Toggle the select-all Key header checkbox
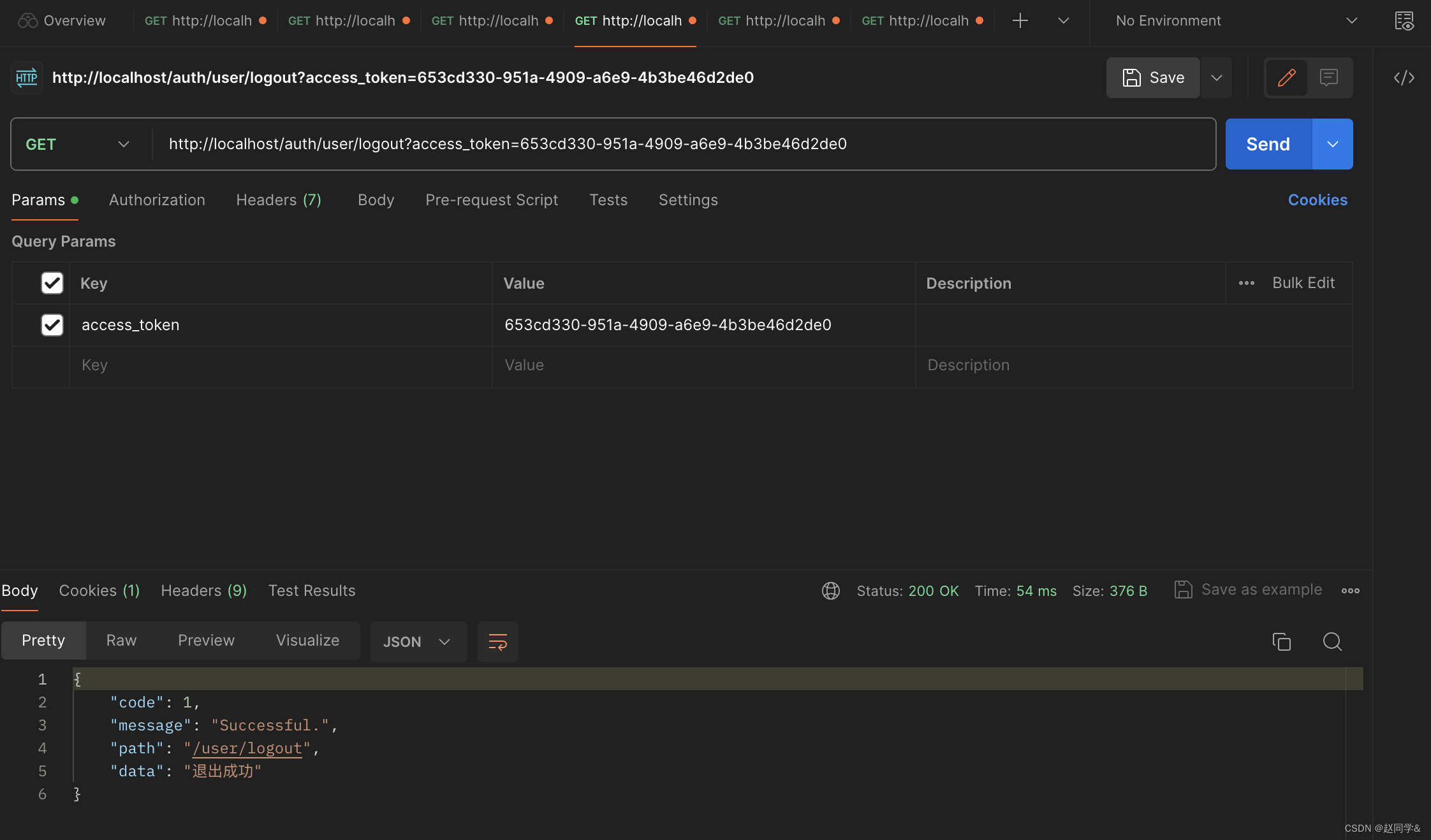Screen dimensions: 1431x840 pyautogui.click(x=52, y=283)
